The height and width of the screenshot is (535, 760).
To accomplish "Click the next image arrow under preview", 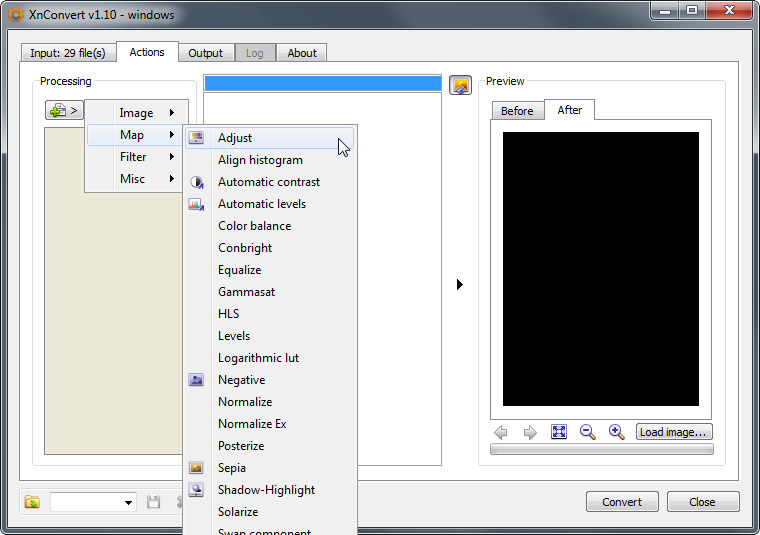I will tap(530, 432).
